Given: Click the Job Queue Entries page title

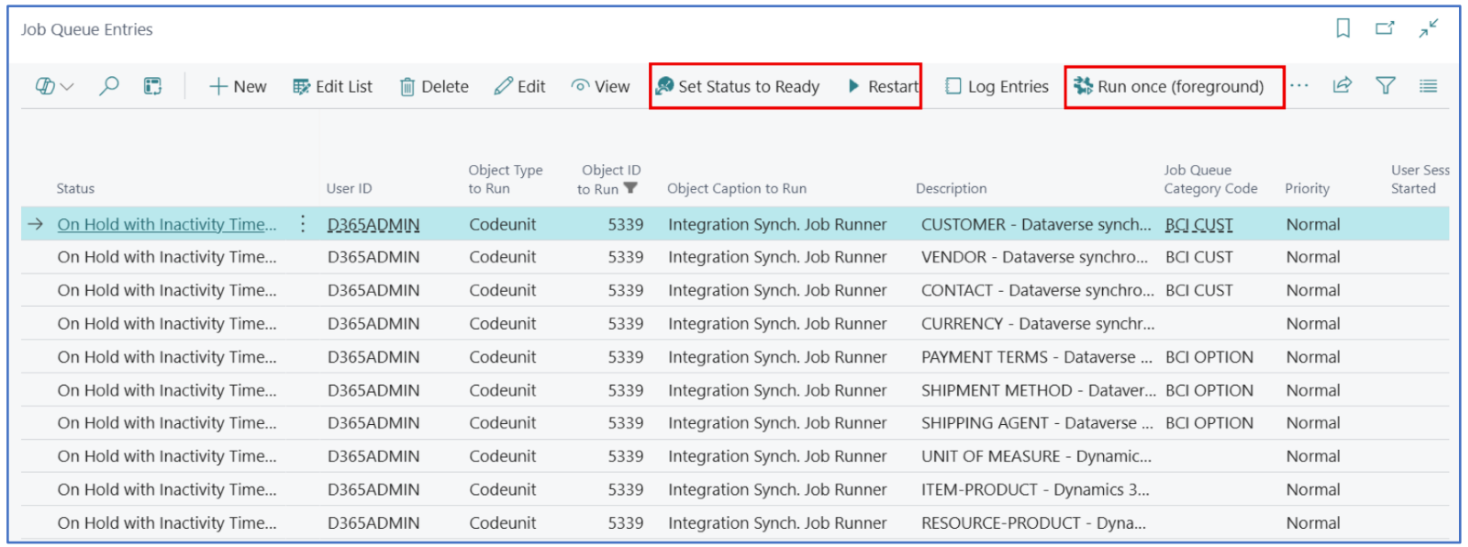Looking at the screenshot, I should (x=87, y=30).
